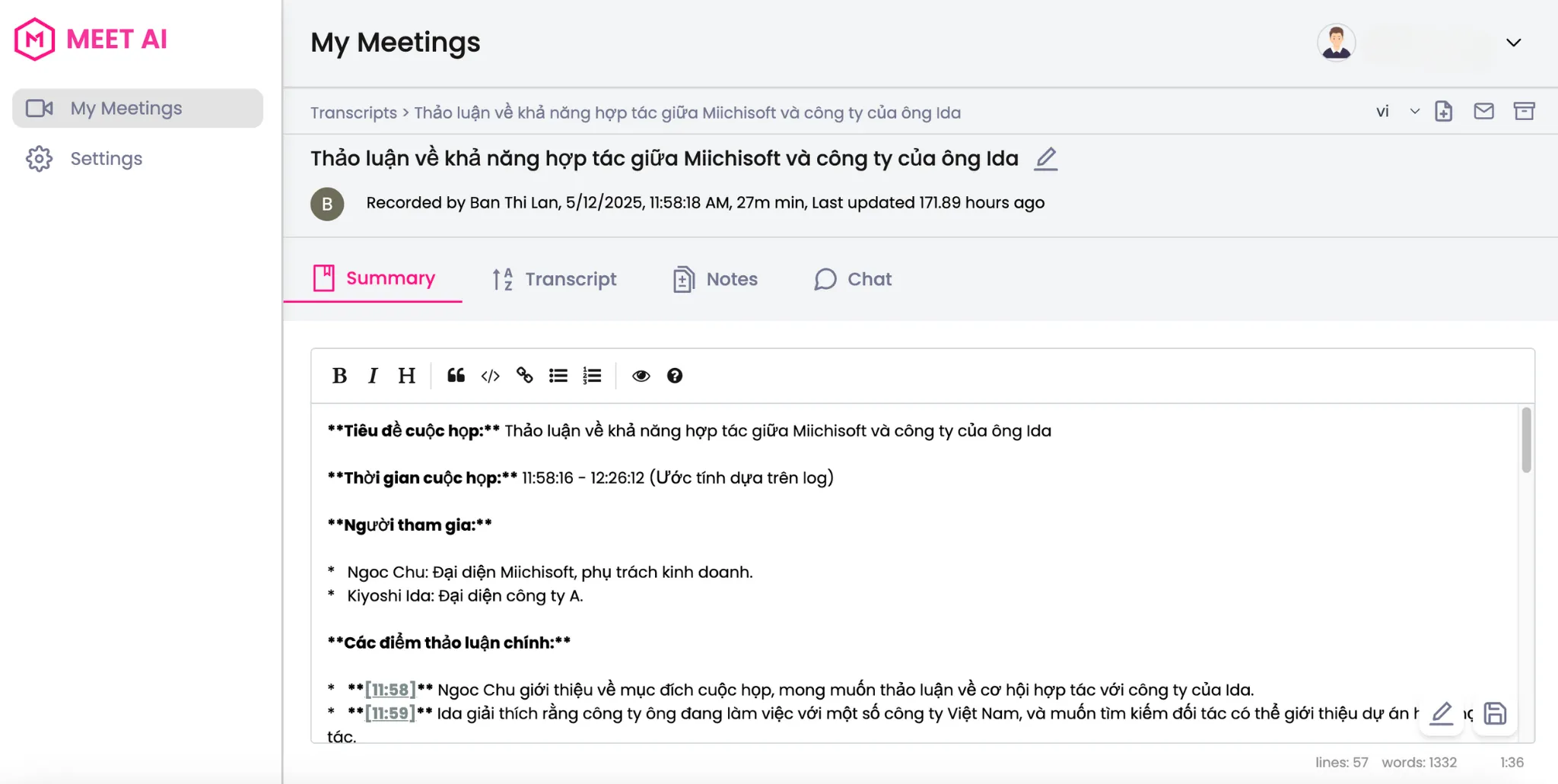Apply heading style with H icon

tap(406, 376)
